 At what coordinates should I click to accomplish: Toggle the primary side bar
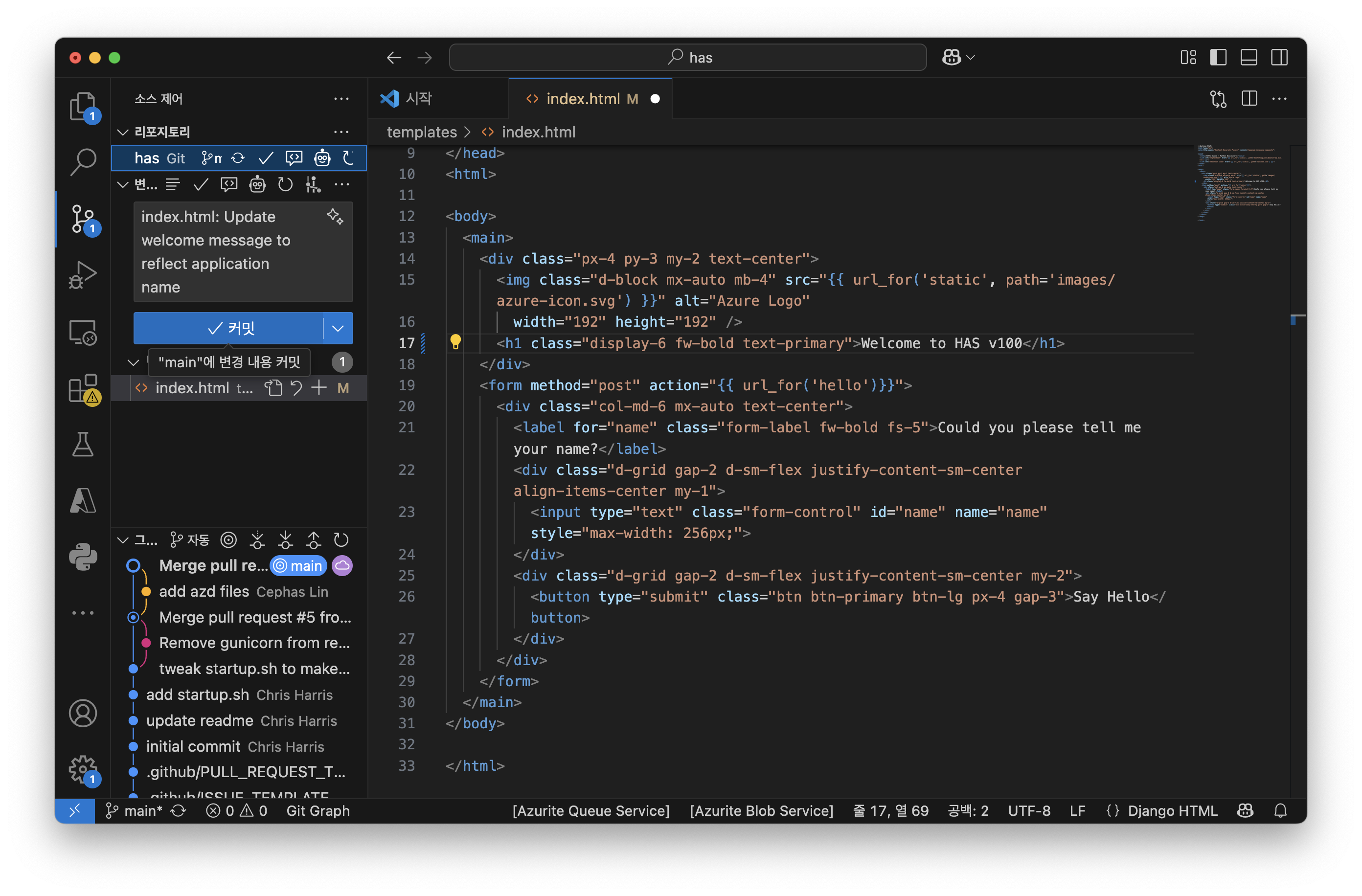pos(1218,57)
